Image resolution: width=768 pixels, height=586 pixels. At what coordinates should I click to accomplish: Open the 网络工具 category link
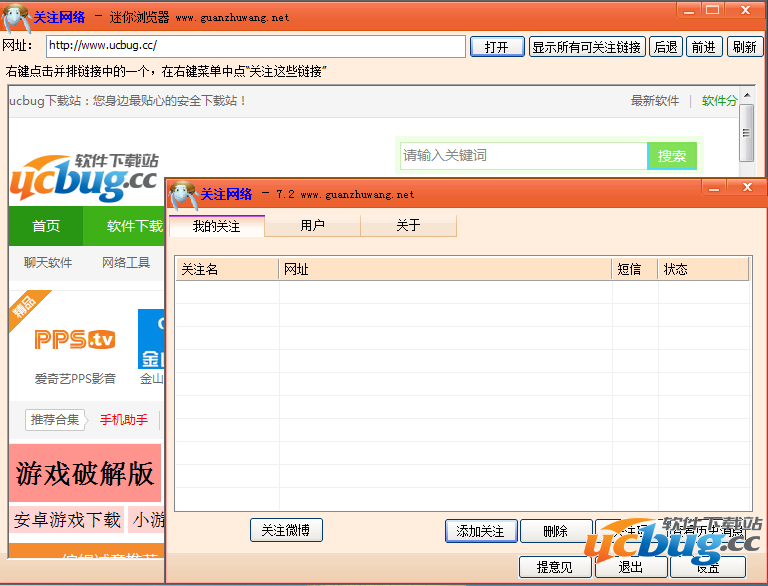coord(126,263)
